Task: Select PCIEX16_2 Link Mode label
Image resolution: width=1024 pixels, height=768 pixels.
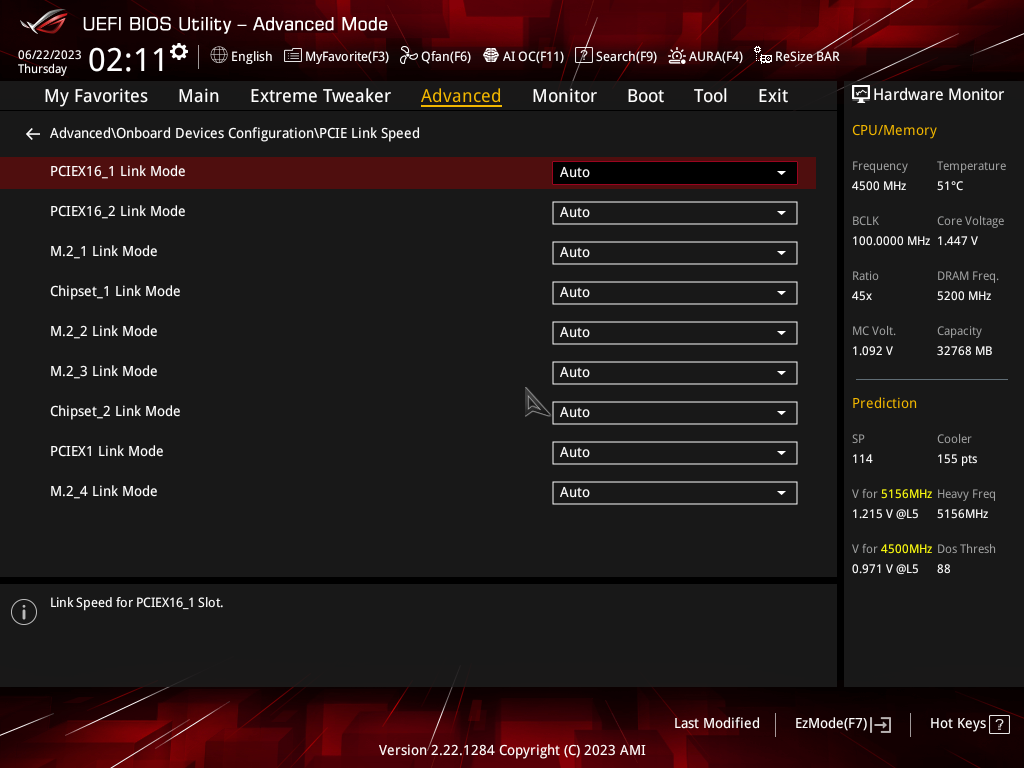Action: click(118, 211)
